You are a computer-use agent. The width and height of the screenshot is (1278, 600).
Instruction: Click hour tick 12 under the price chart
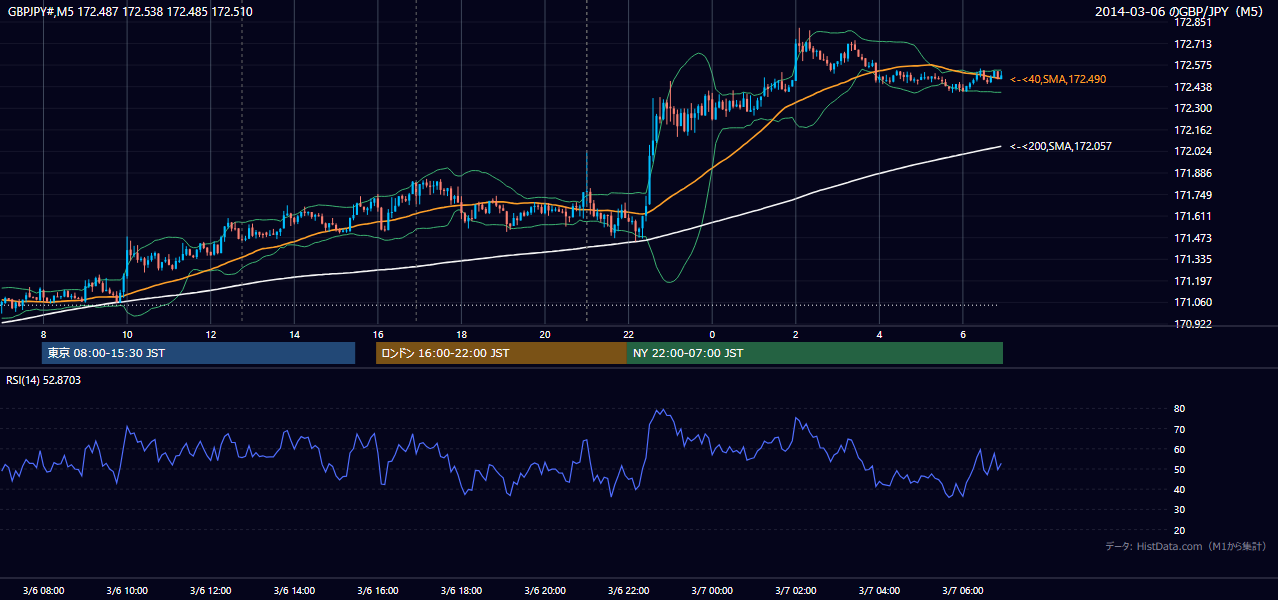tap(211, 334)
